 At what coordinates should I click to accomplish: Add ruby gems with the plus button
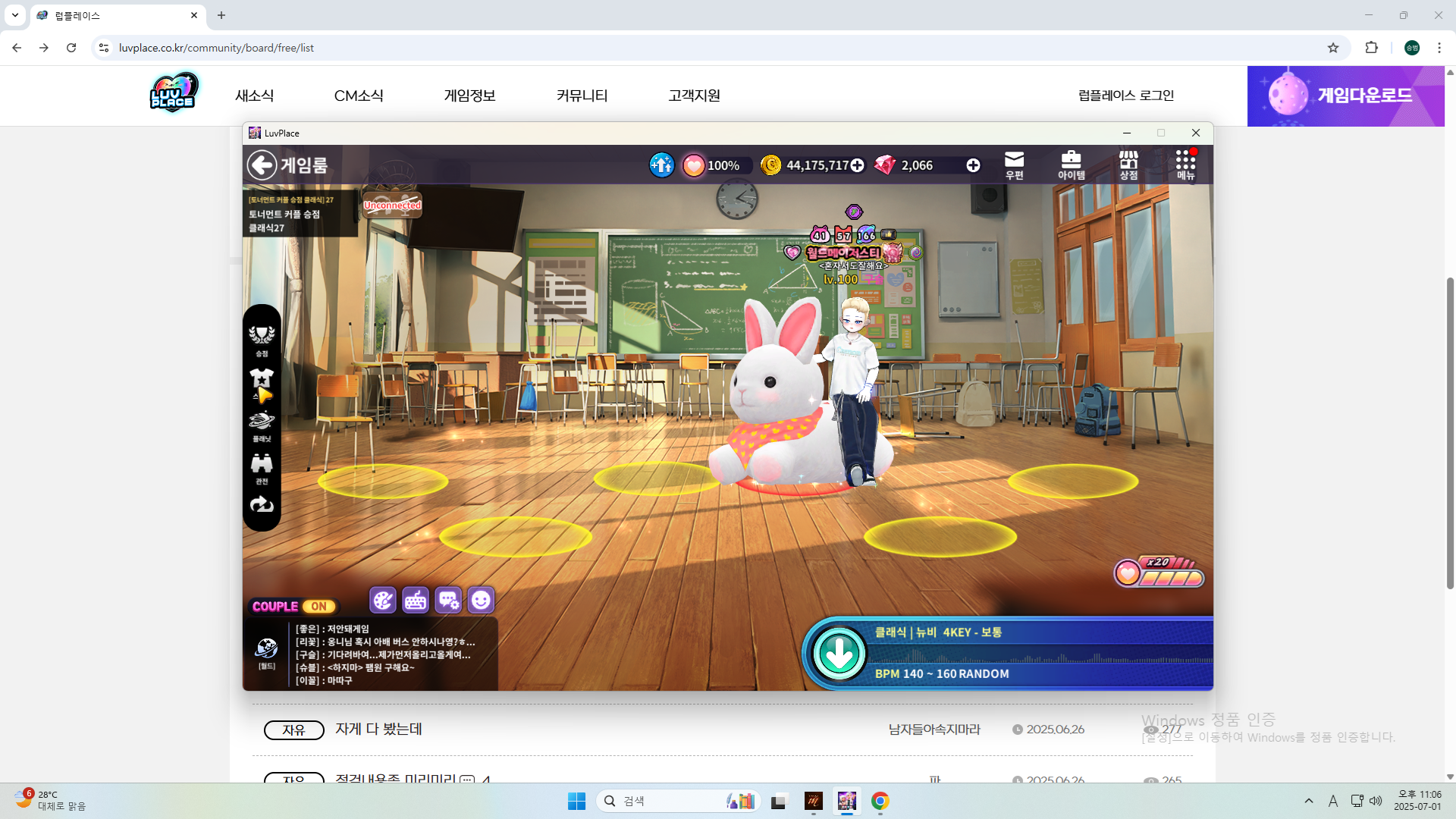(973, 165)
